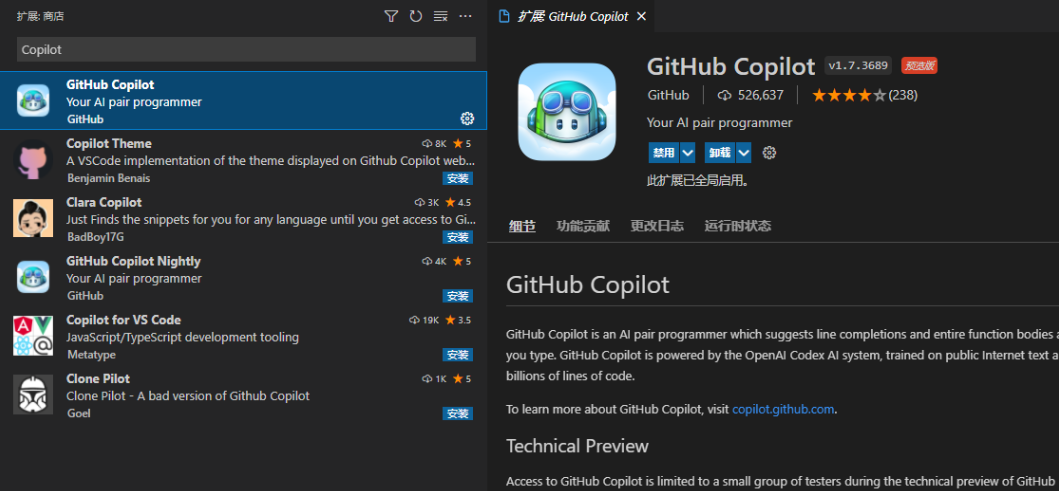The image size is (1059, 491).
Task: Click the Copilot Theme extension icon
Action: 33,159
